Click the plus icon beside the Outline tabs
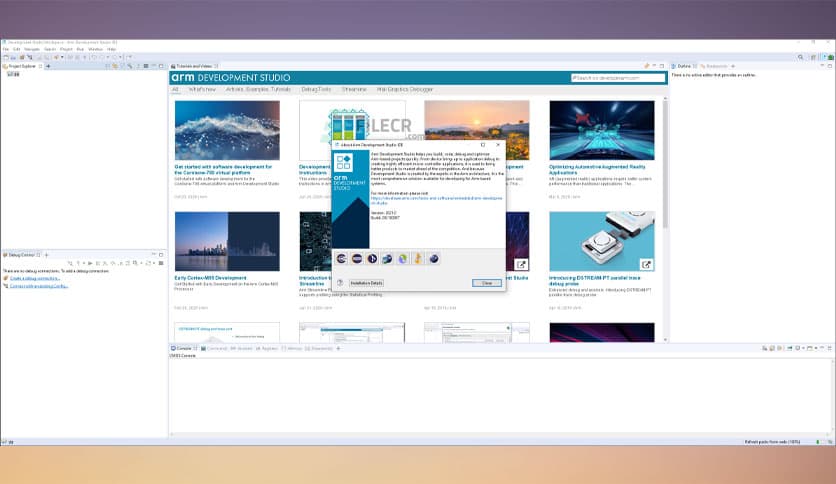 733,66
